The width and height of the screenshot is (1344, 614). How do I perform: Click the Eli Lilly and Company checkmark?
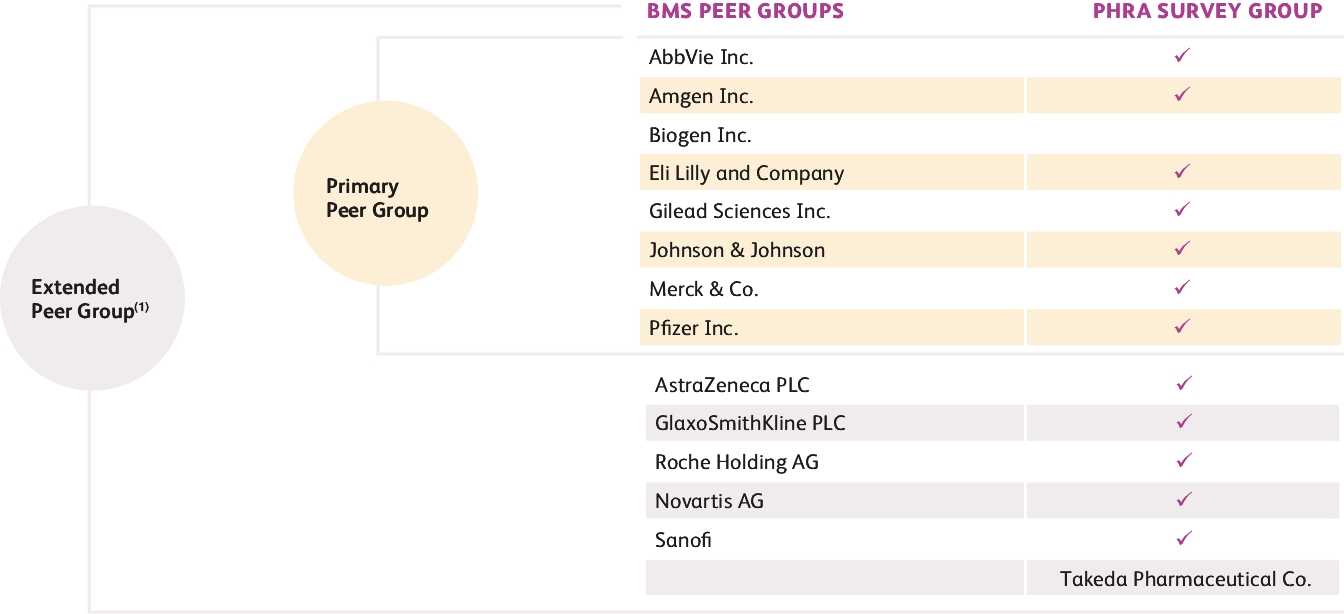coord(1182,172)
